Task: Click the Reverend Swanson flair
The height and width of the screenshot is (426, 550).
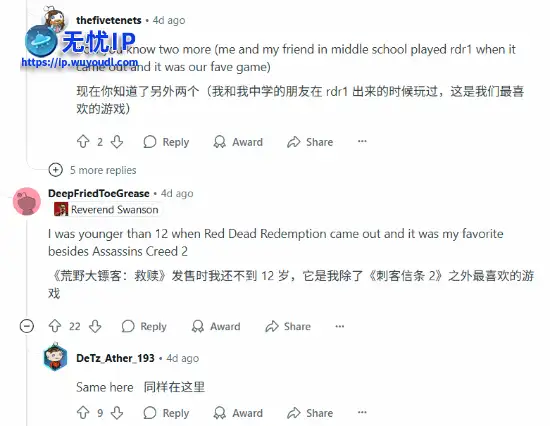Action: point(106,209)
